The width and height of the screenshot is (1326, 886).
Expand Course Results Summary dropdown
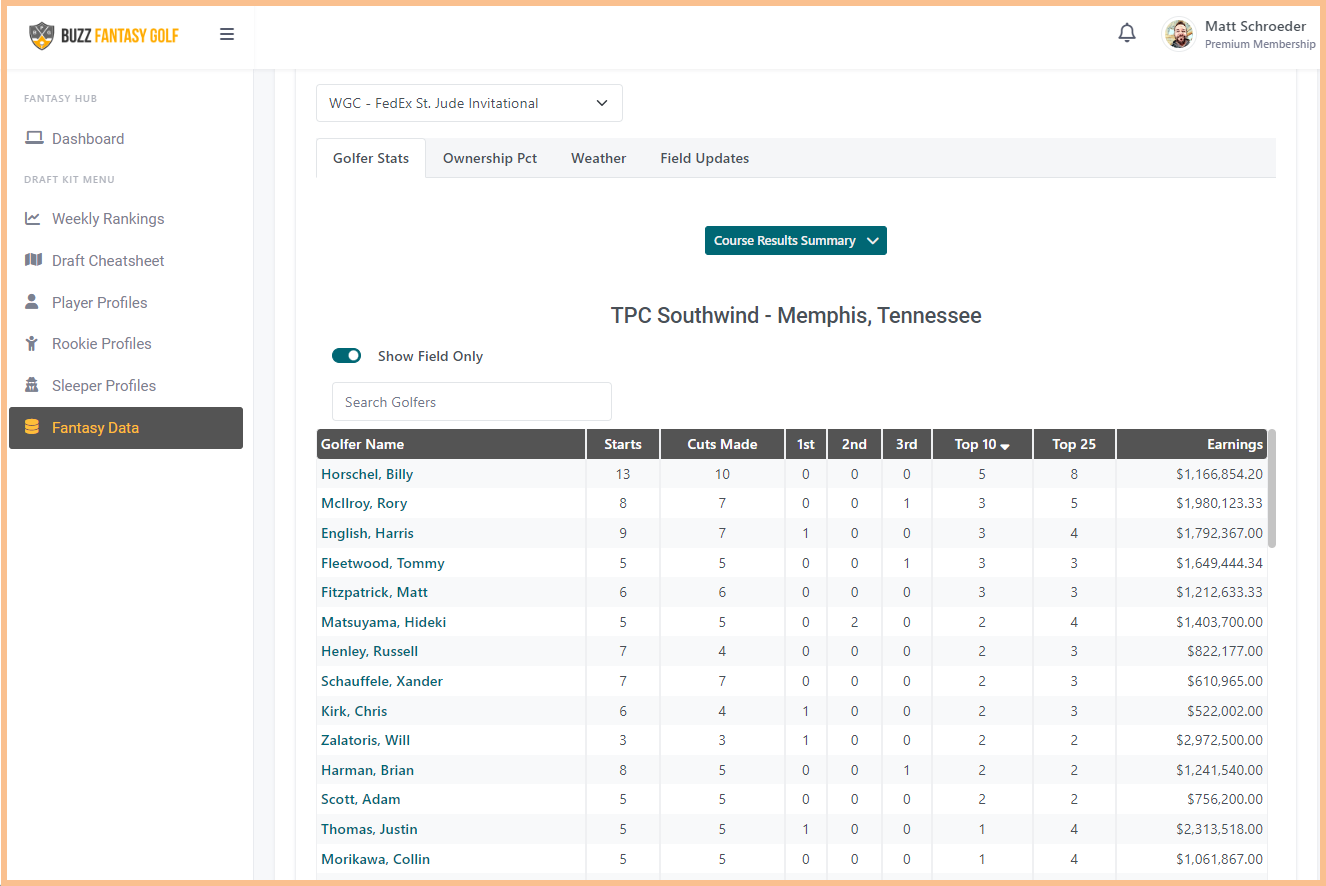[796, 241]
